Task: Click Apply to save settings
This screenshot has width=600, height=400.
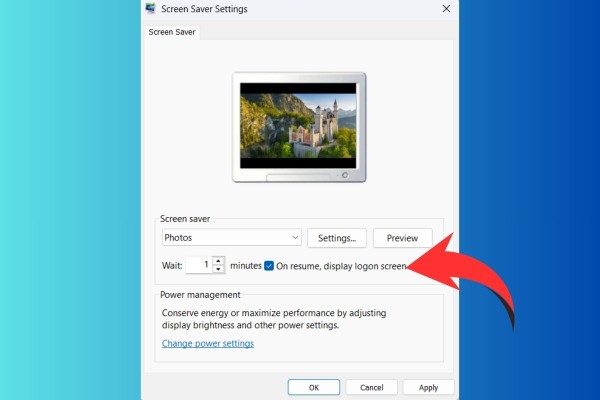Action: pos(428,387)
